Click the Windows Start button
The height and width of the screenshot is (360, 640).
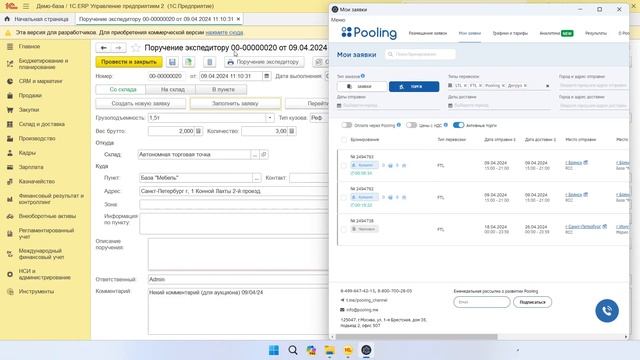[x=274, y=350]
